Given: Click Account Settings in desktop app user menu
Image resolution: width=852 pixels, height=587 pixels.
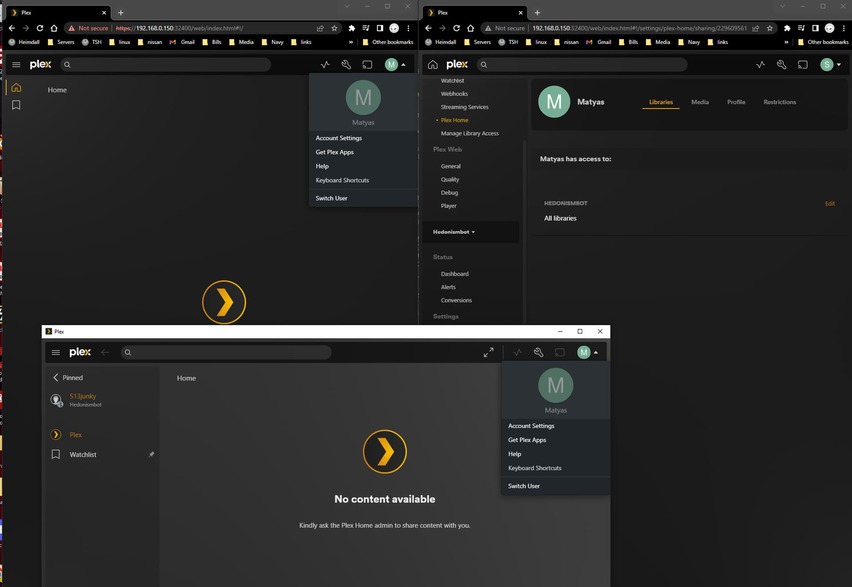Looking at the screenshot, I should point(531,426).
